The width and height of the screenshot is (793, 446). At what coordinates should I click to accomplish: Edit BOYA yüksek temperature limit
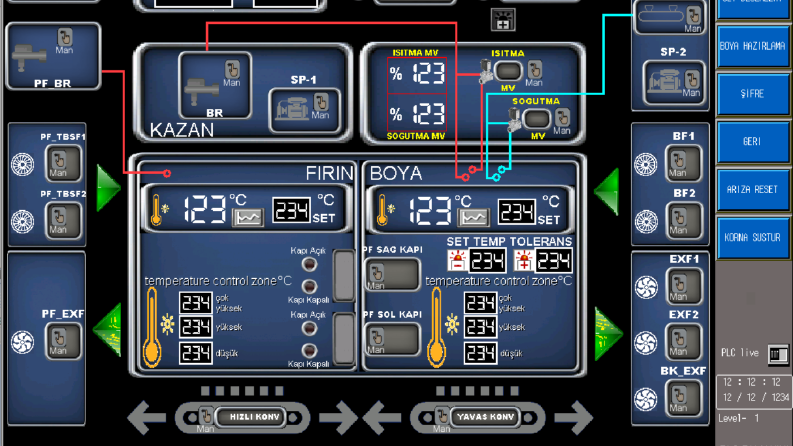pyautogui.click(x=480, y=328)
